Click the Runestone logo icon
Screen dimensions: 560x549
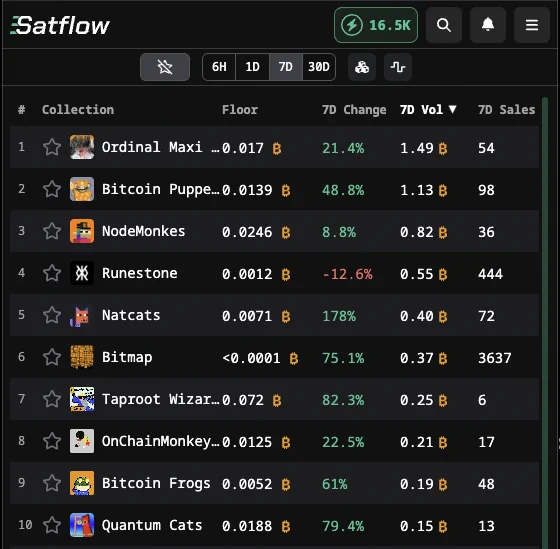82,273
